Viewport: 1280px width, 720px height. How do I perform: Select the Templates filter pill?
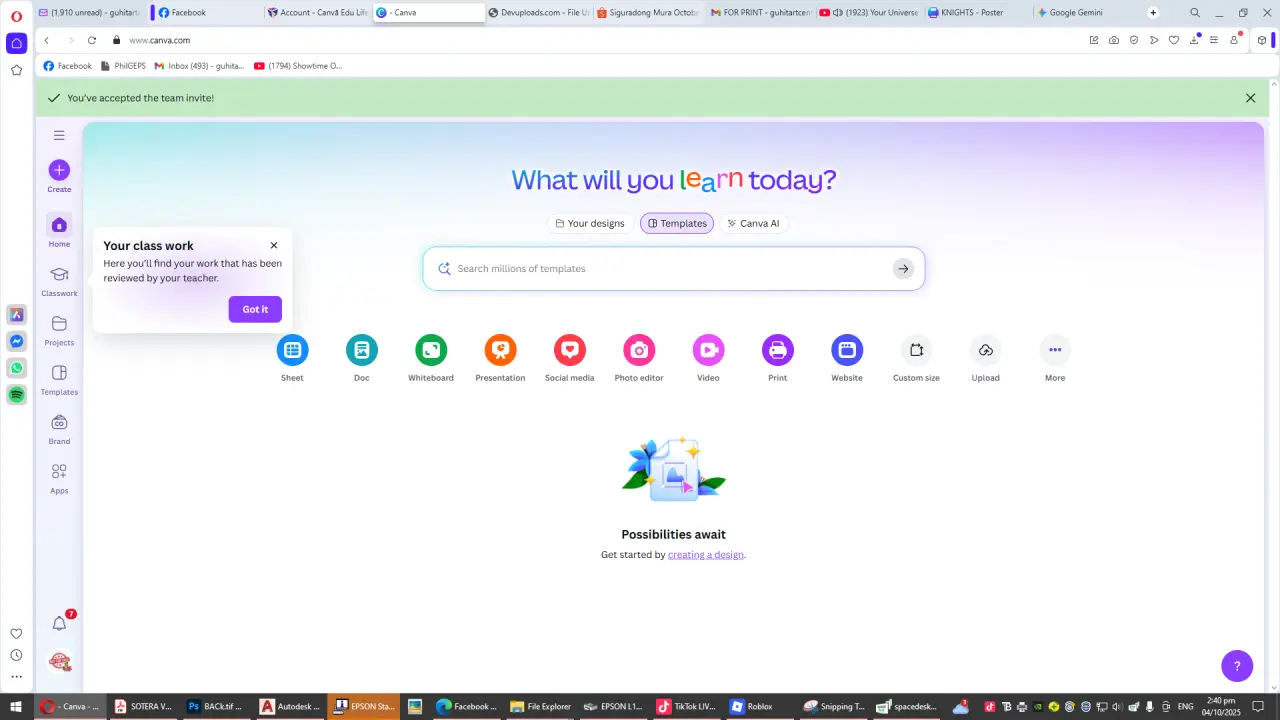pyautogui.click(x=677, y=223)
